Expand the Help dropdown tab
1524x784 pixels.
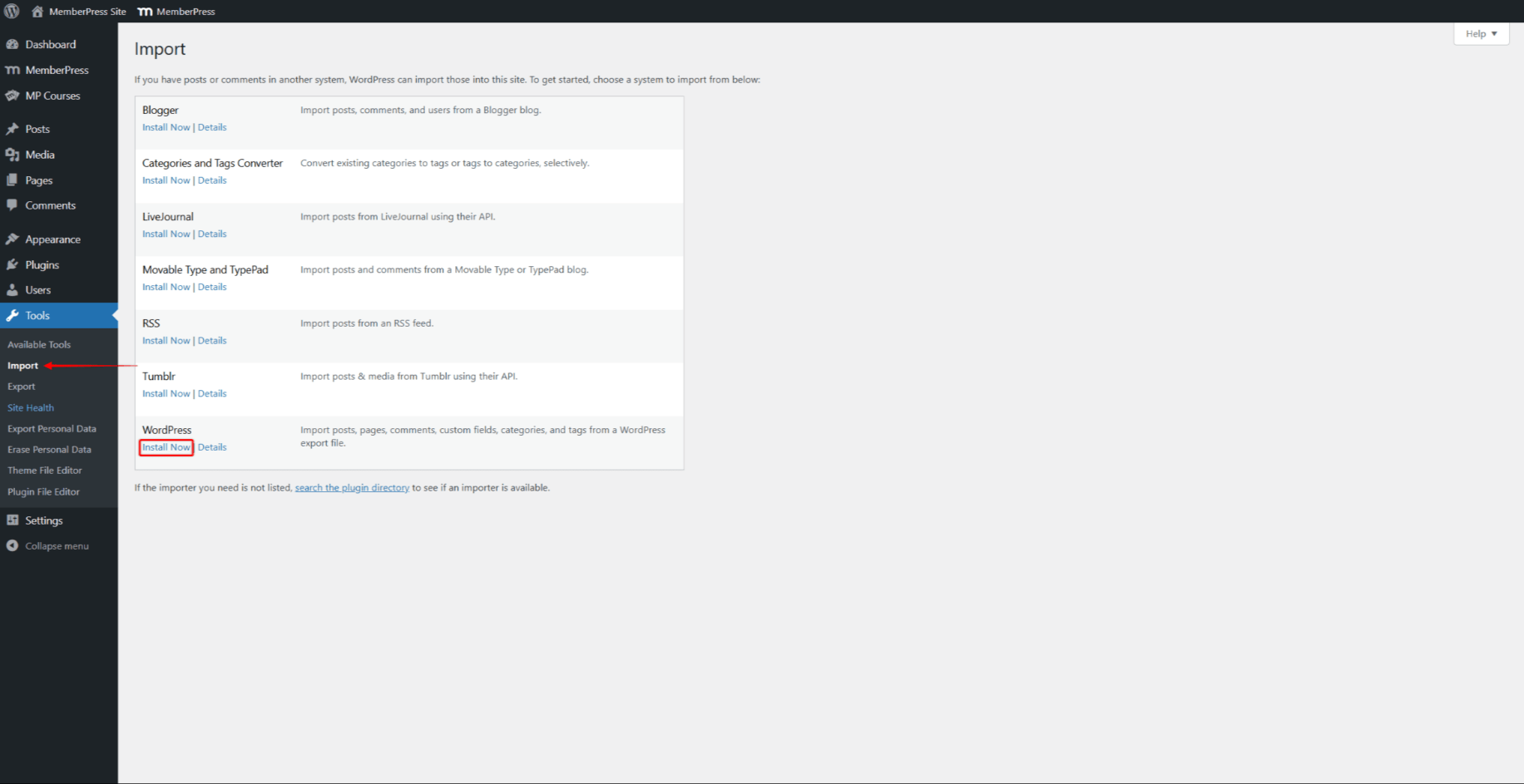(x=1481, y=34)
